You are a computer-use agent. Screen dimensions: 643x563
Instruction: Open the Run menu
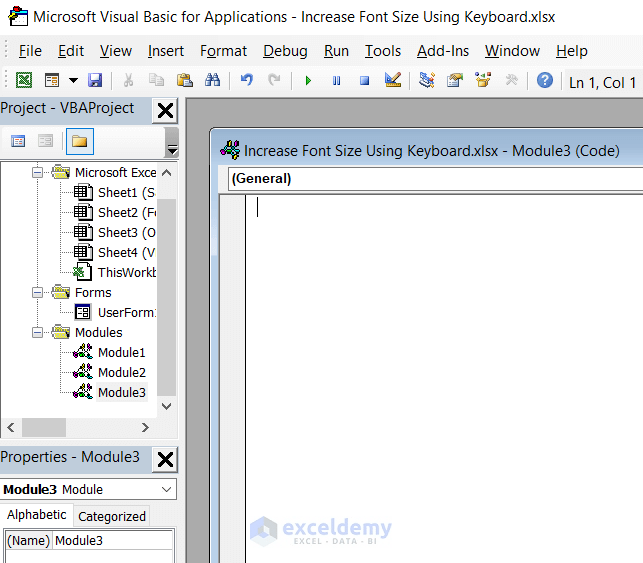[x=336, y=51]
